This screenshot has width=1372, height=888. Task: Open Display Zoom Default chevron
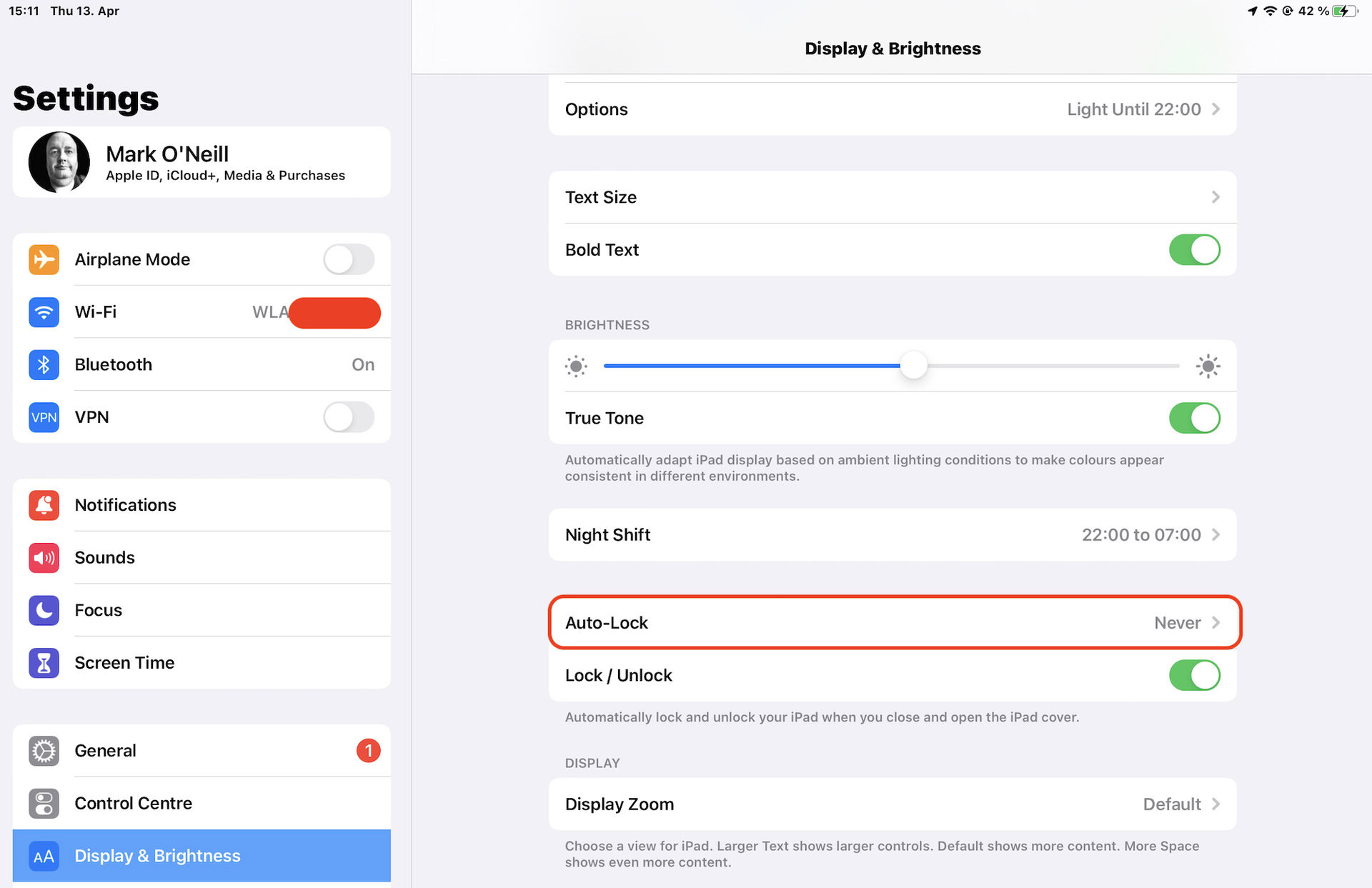click(1216, 804)
